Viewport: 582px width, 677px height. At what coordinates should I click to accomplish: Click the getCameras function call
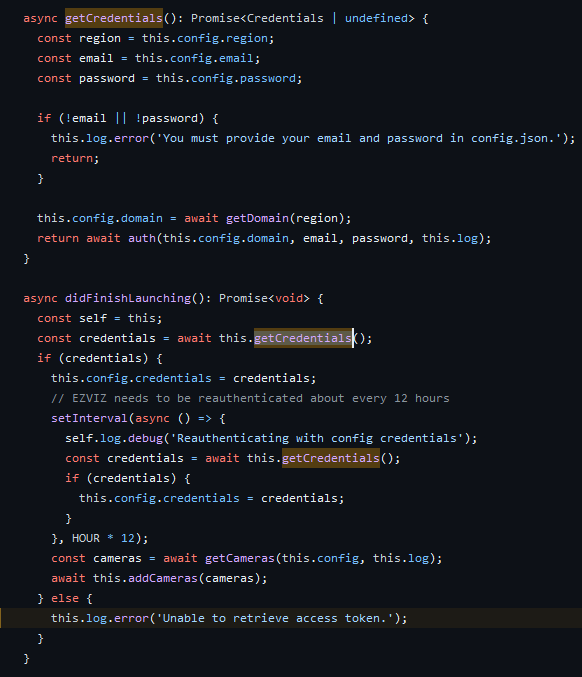click(240, 558)
